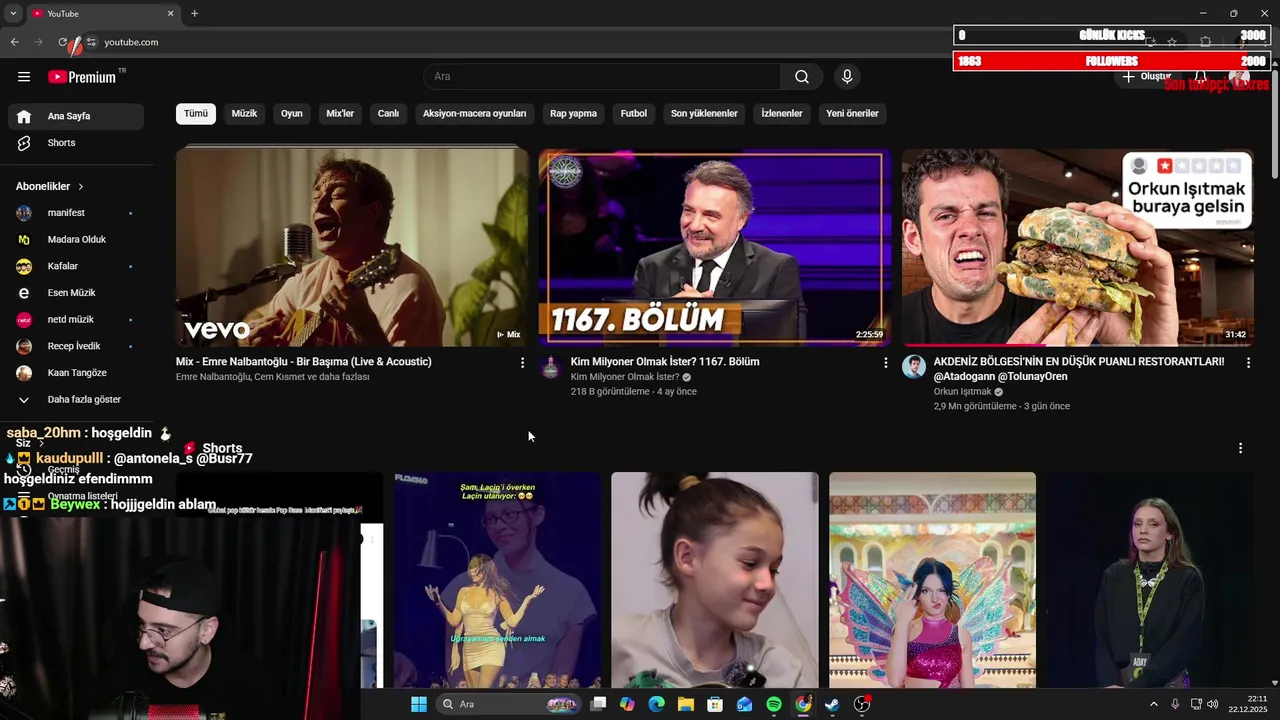1280x720 pixels.
Task: Open options for Kim Milyoner Olmak İster video
Action: click(885, 363)
